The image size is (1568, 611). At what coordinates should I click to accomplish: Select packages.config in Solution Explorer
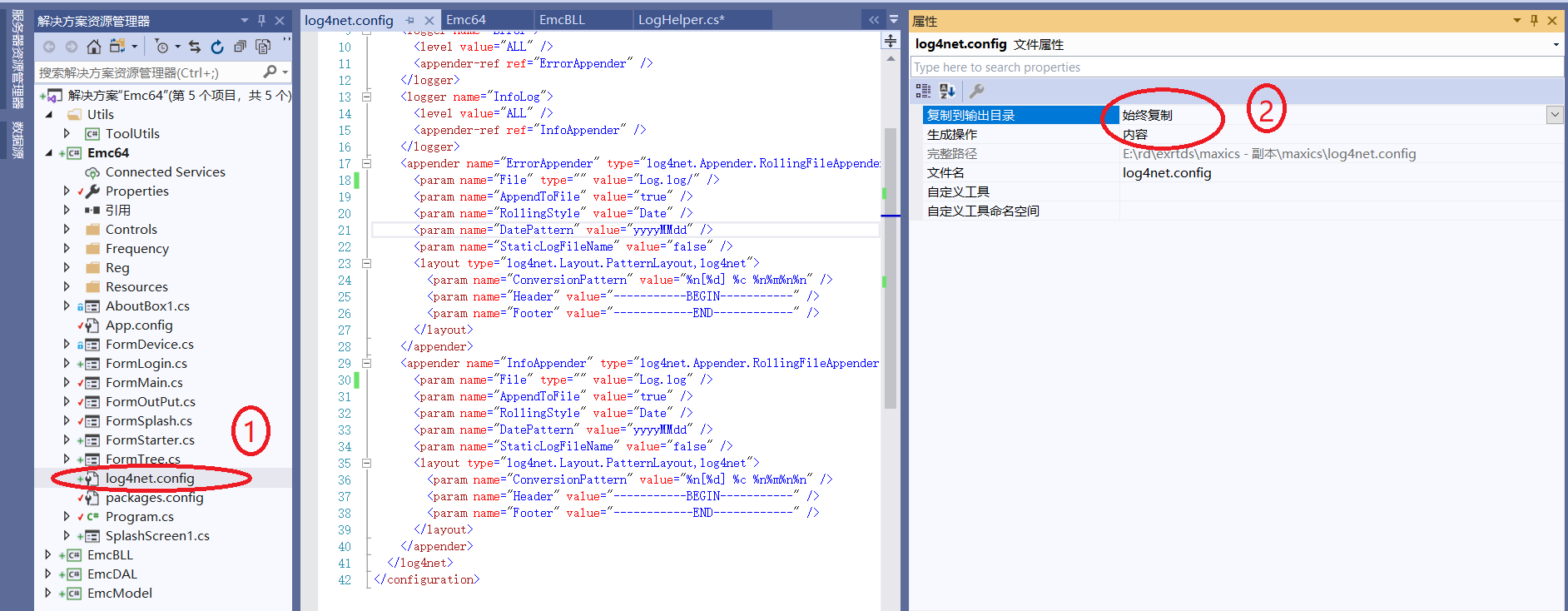pos(154,497)
